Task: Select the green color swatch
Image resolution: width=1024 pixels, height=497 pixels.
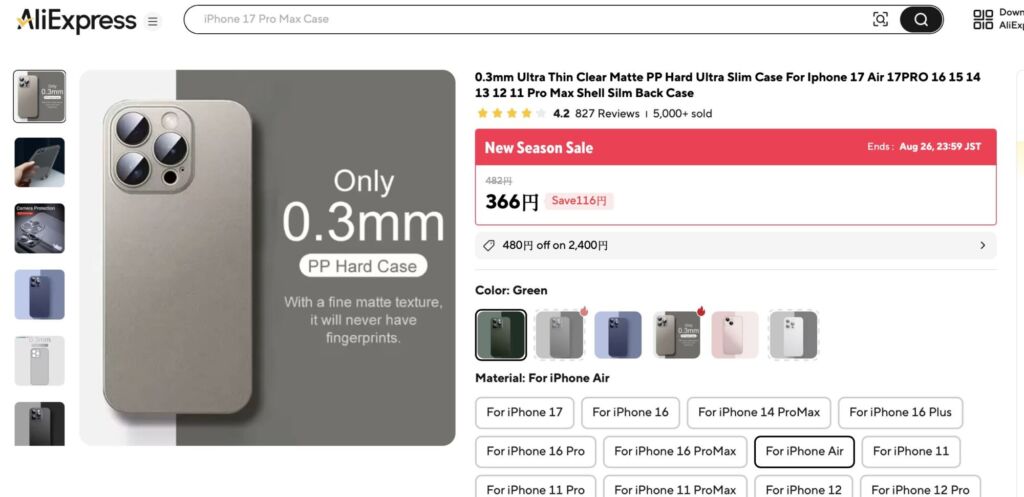Action: pyautogui.click(x=501, y=335)
